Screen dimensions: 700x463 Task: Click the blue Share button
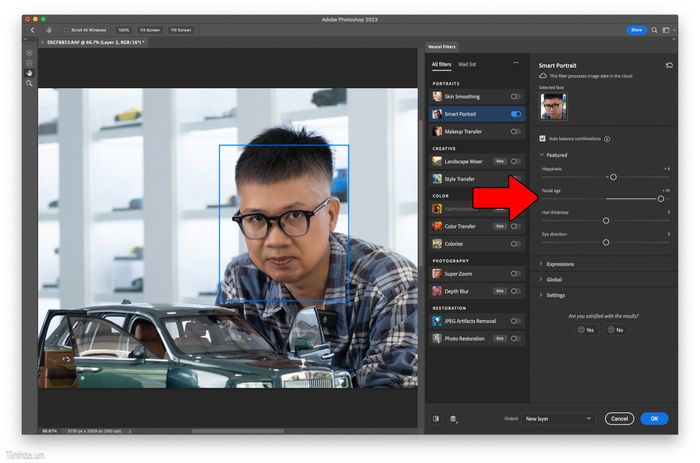[637, 30]
